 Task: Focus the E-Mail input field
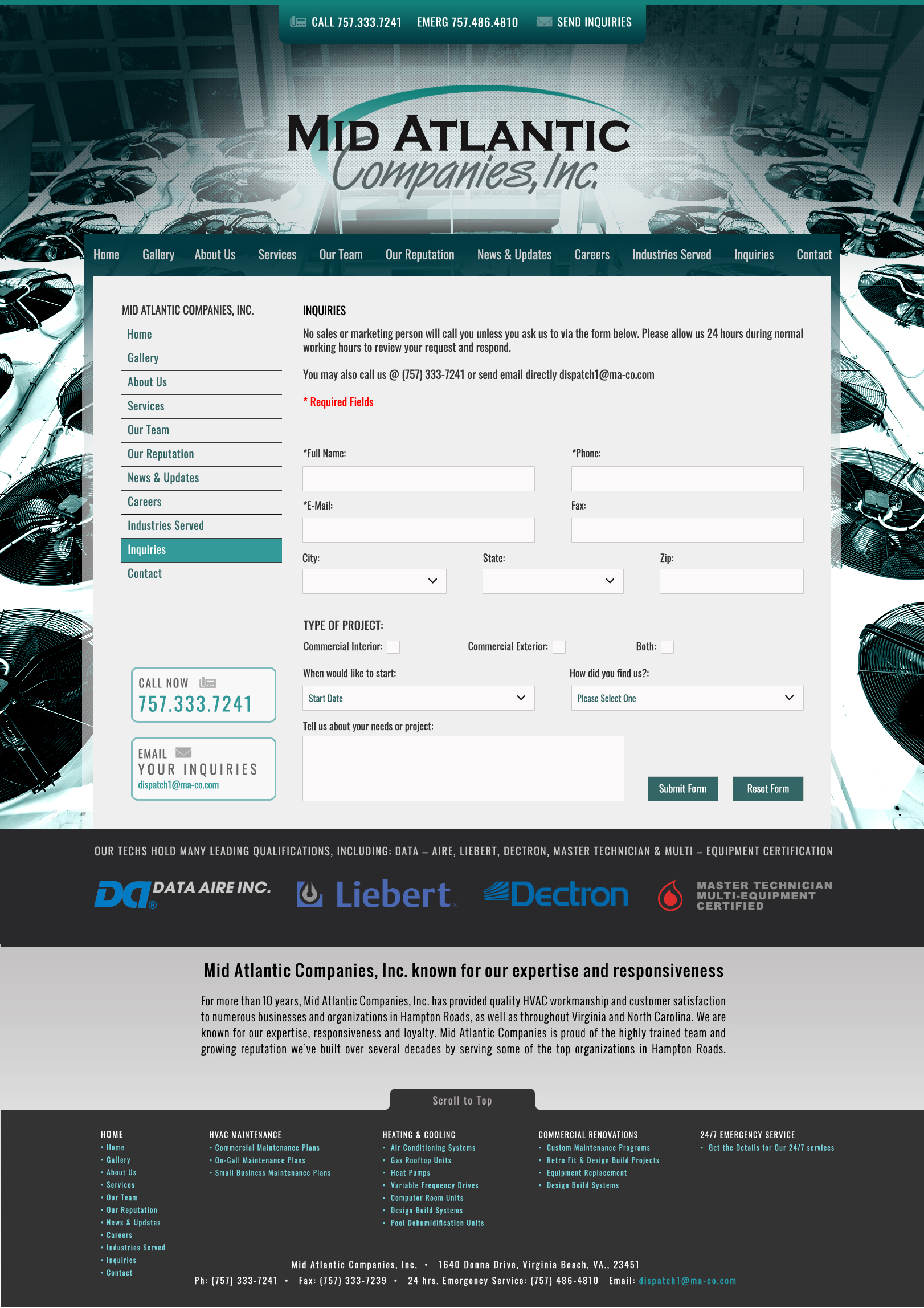click(x=419, y=530)
